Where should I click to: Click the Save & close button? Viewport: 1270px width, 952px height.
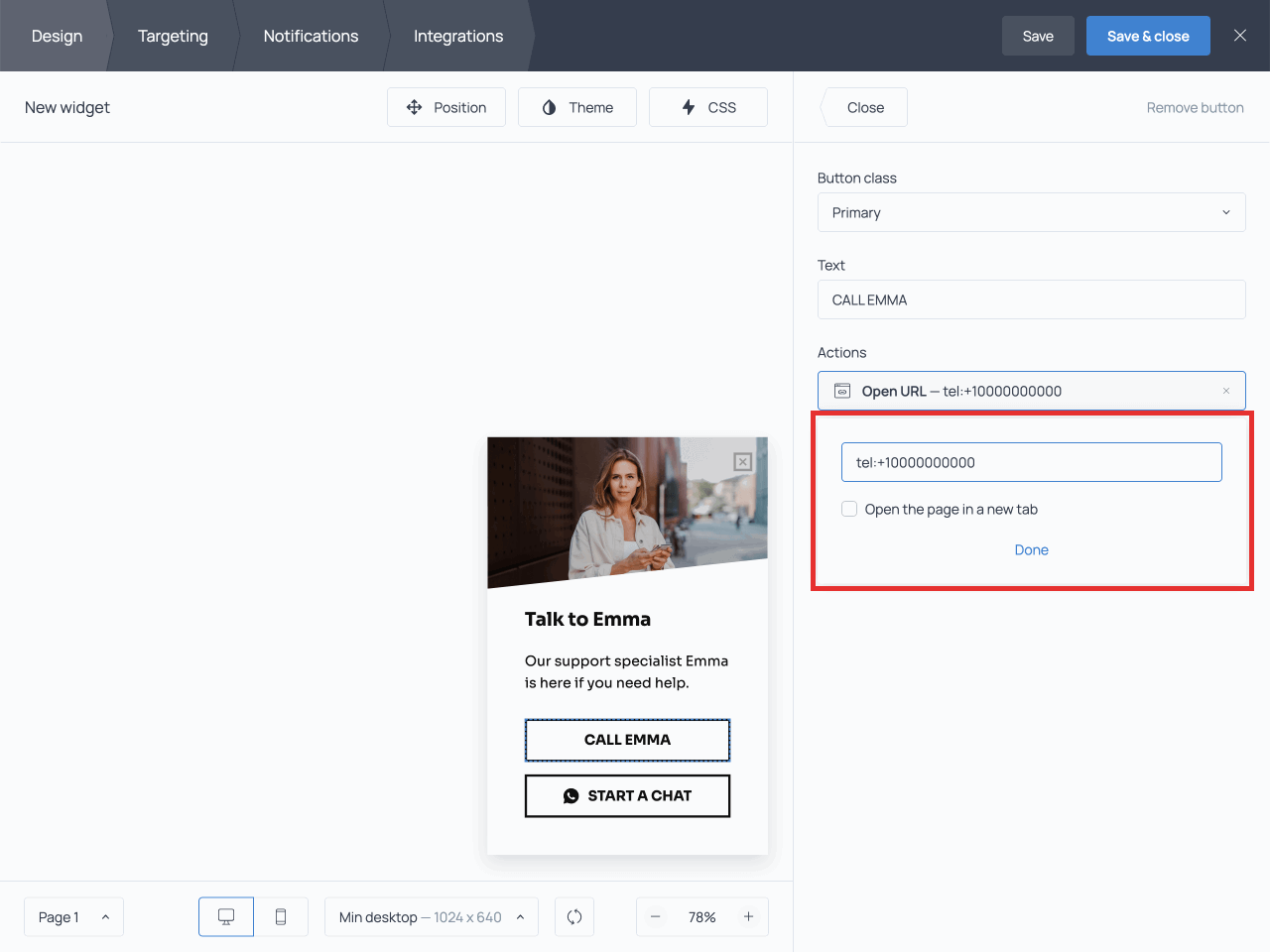(1148, 36)
